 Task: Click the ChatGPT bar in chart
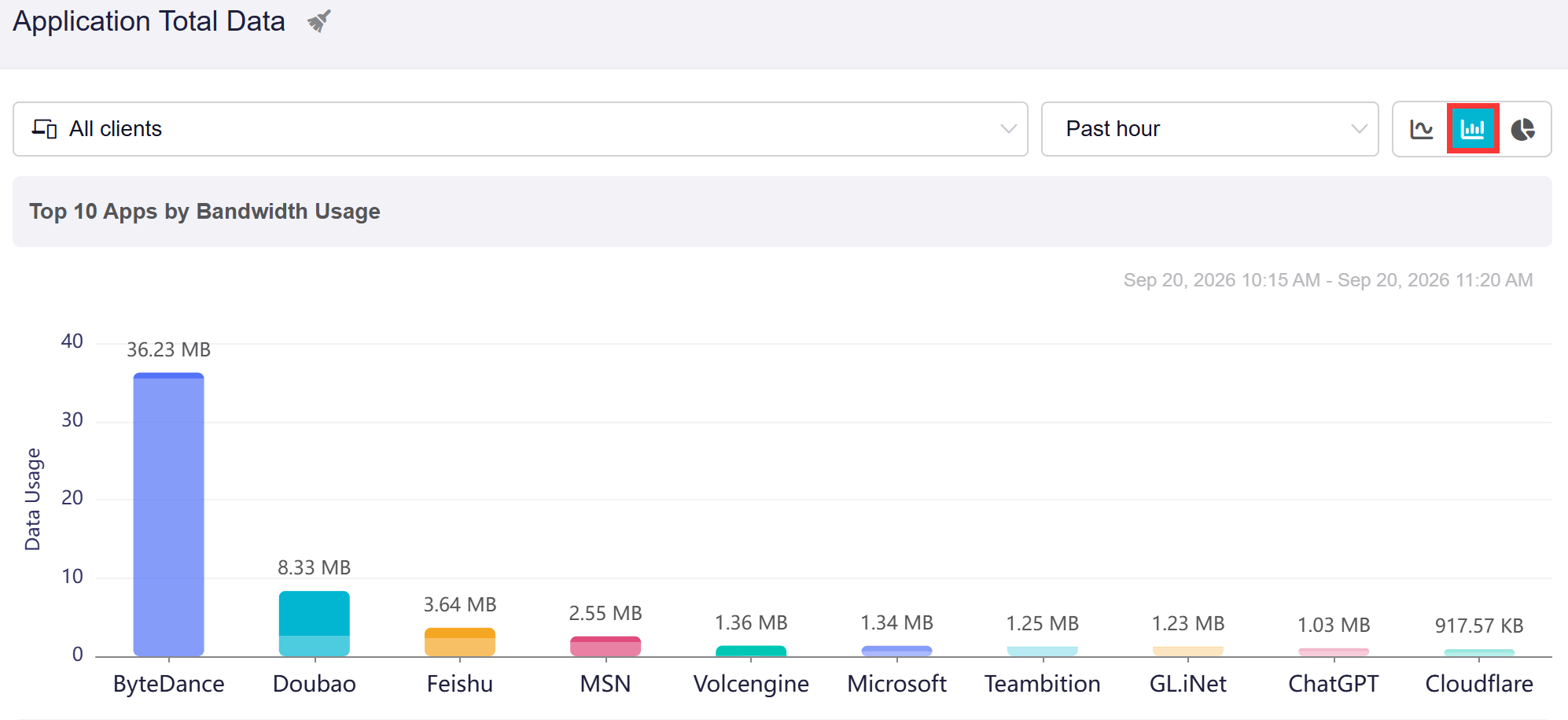tap(1334, 652)
